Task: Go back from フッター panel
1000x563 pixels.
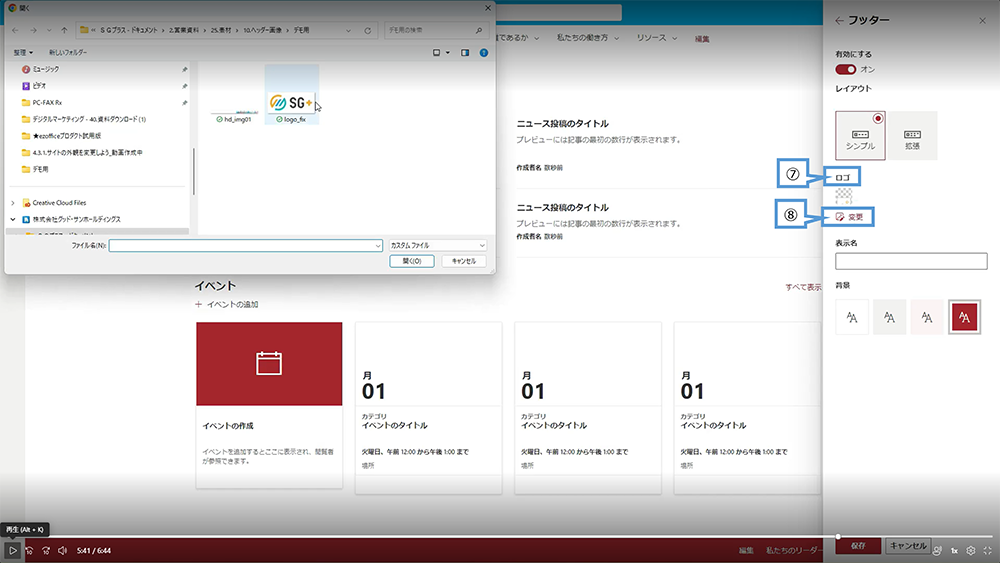Action: click(839, 20)
